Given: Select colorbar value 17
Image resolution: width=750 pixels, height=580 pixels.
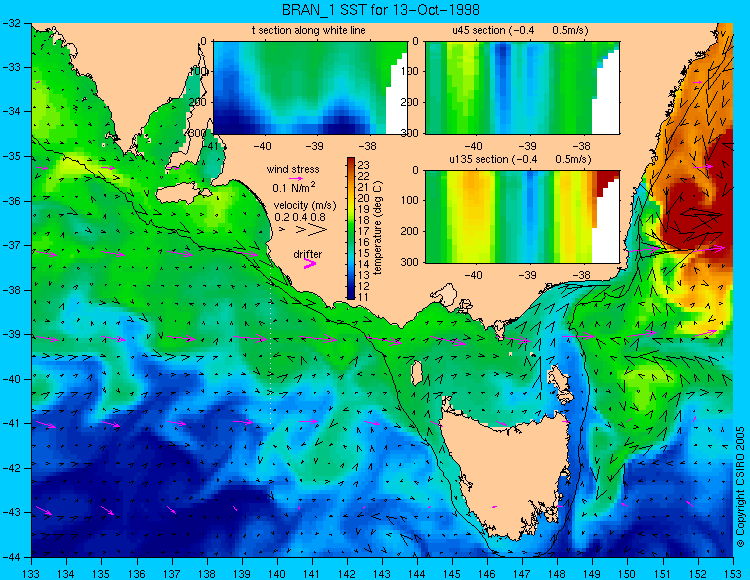Looking at the screenshot, I should pos(364,231).
